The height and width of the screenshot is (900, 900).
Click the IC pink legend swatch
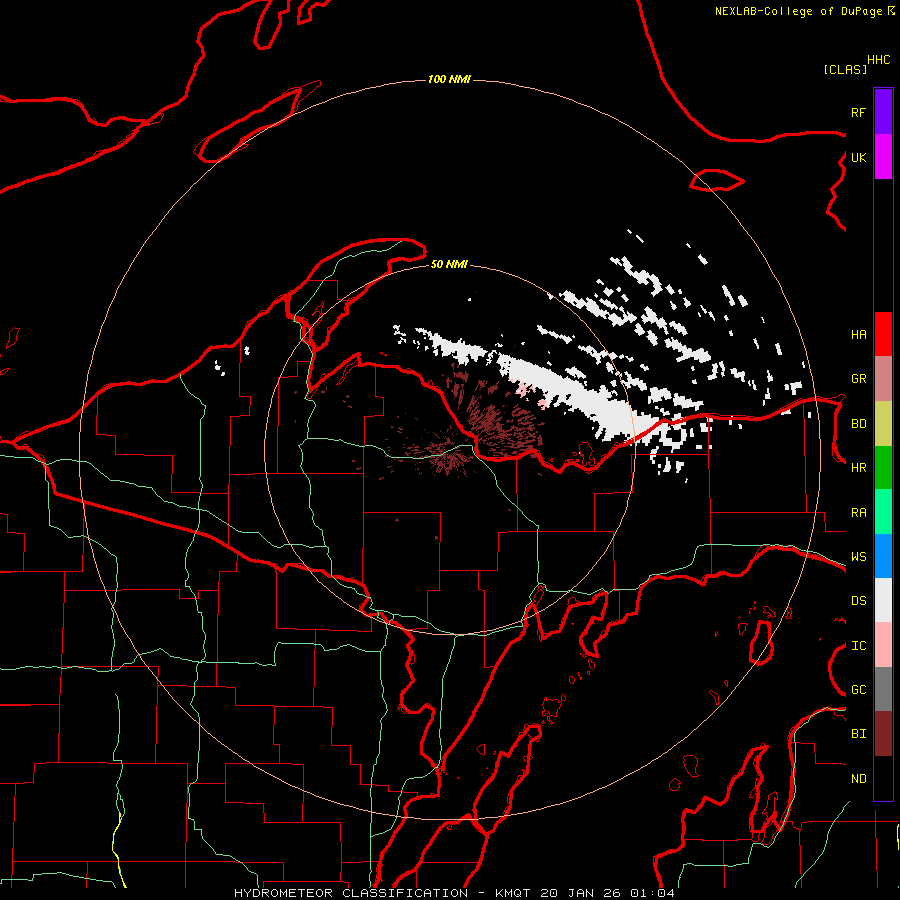click(x=883, y=645)
